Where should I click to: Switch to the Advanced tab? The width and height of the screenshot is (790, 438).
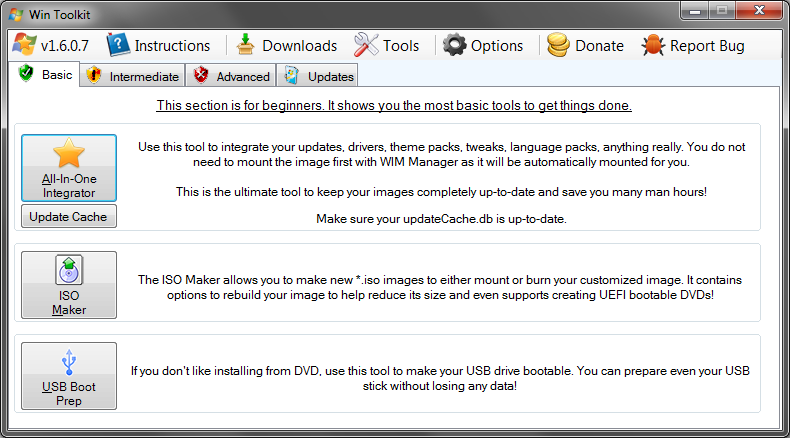click(231, 76)
